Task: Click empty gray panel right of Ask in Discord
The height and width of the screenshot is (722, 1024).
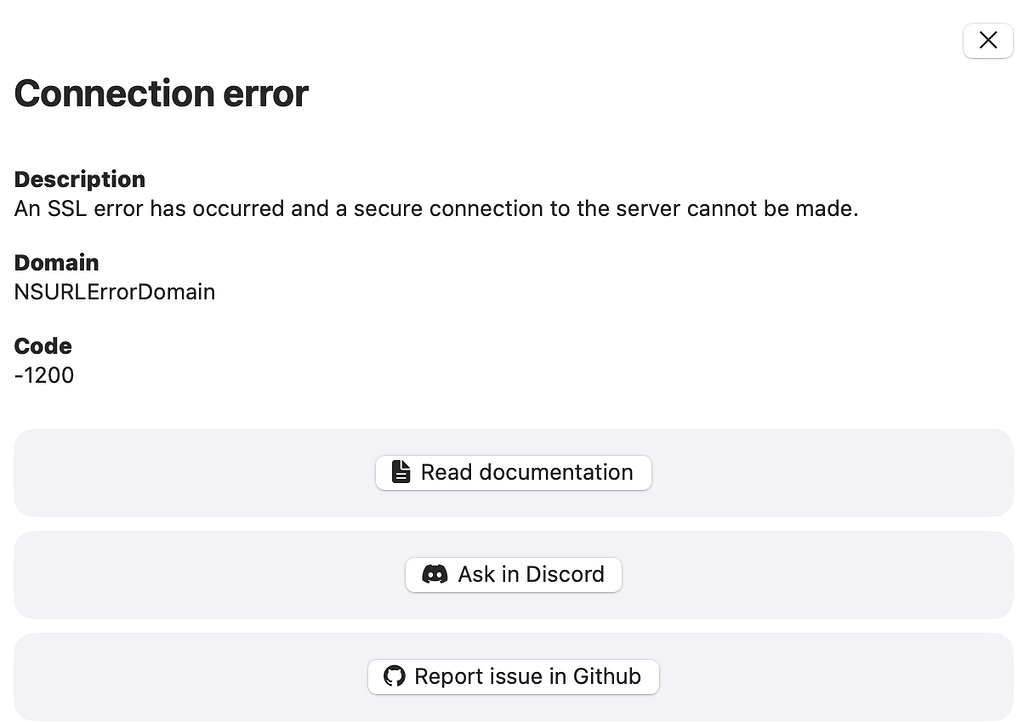Action: click(x=820, y=575)
